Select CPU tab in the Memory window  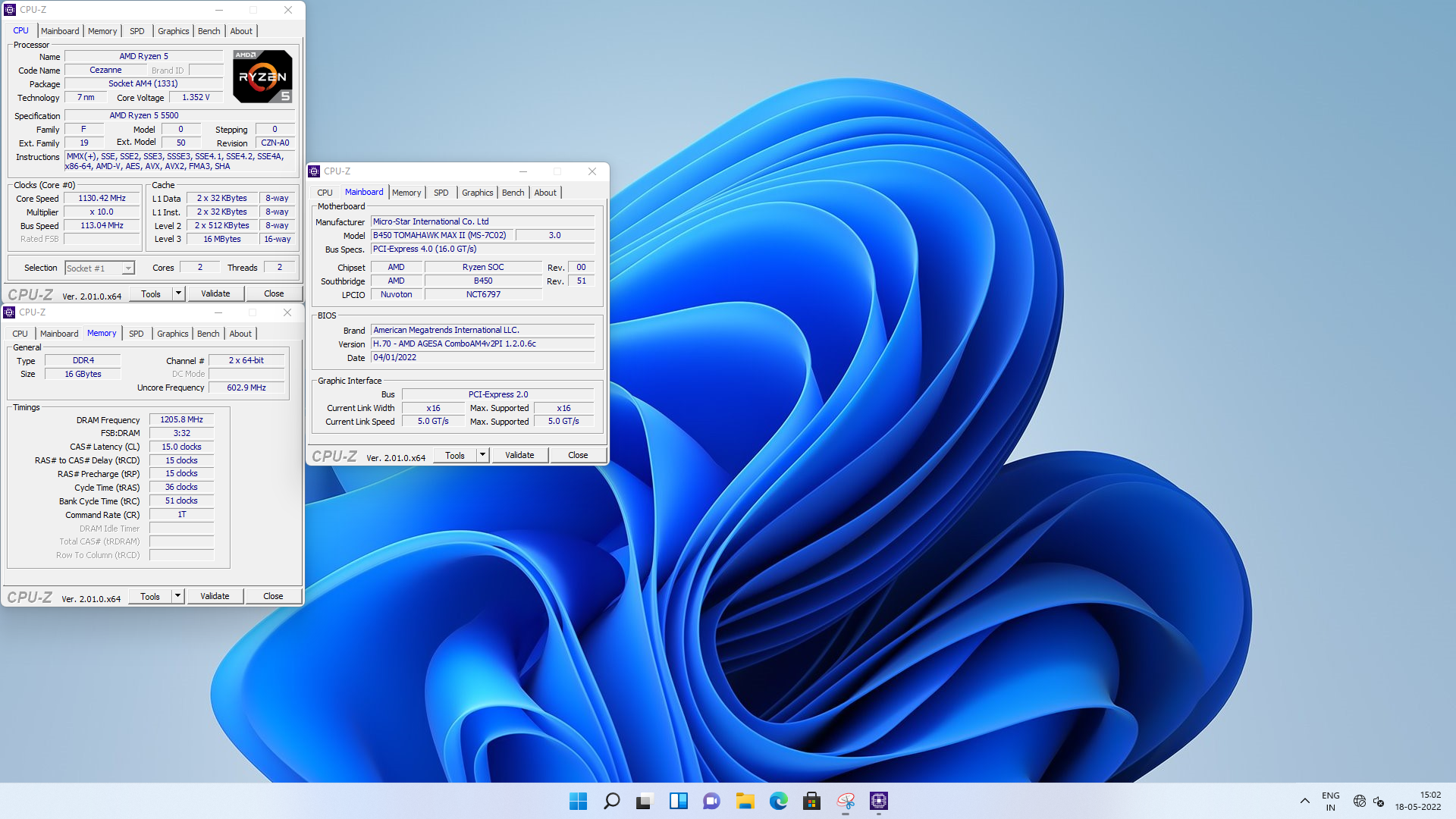[20, 334]
